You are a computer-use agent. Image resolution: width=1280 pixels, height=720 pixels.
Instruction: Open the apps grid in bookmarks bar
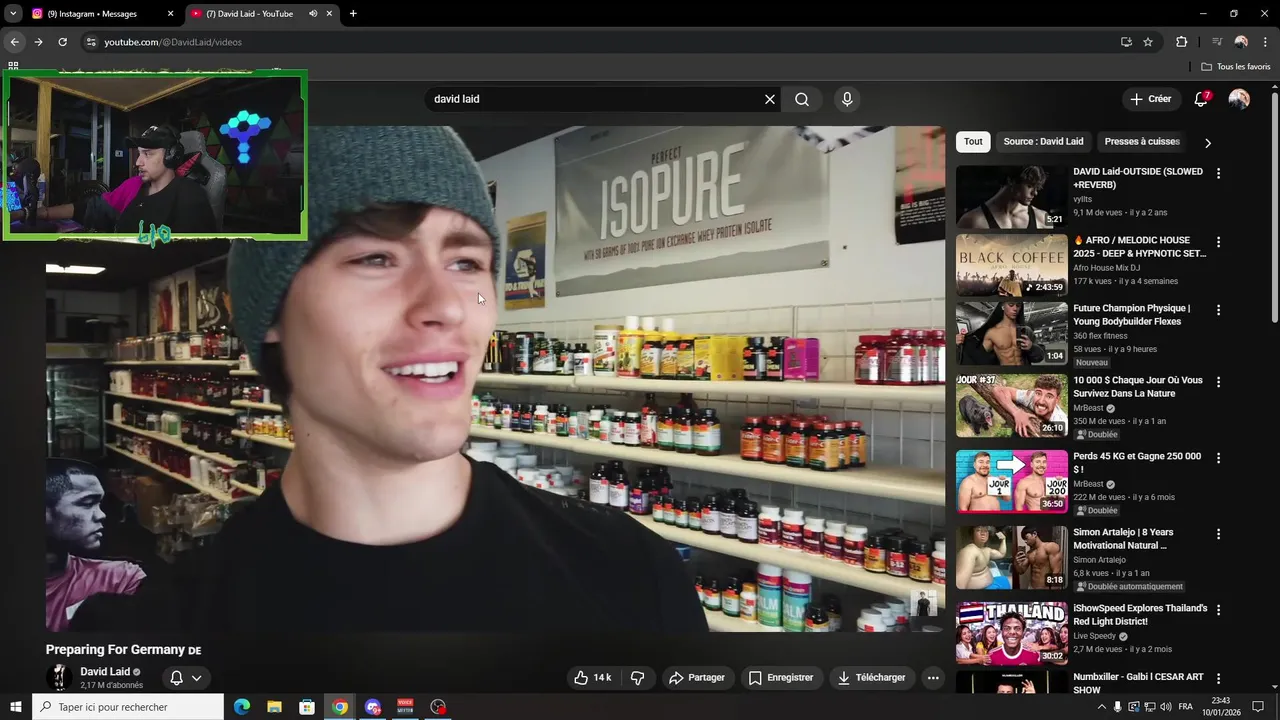tap(13, 66)
